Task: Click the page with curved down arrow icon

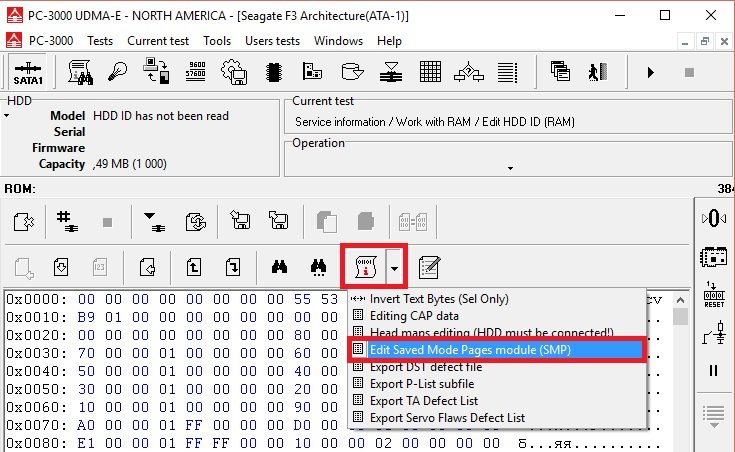Action: [x=233, y=267]
